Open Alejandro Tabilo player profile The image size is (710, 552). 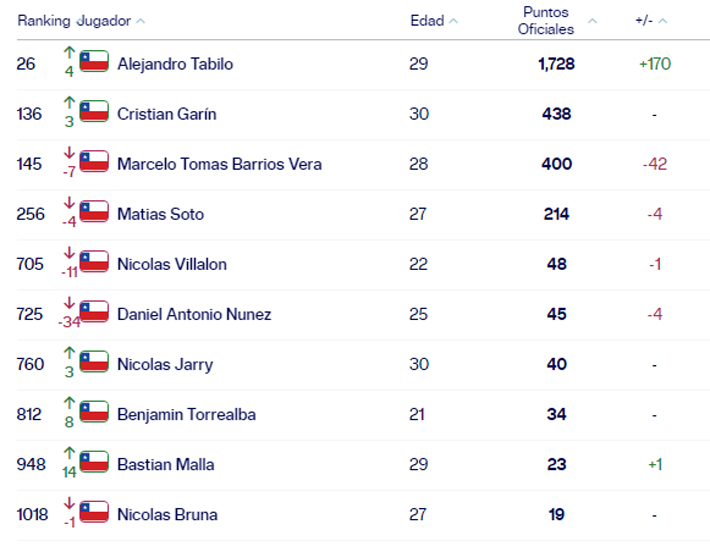[x=175, y=64]
